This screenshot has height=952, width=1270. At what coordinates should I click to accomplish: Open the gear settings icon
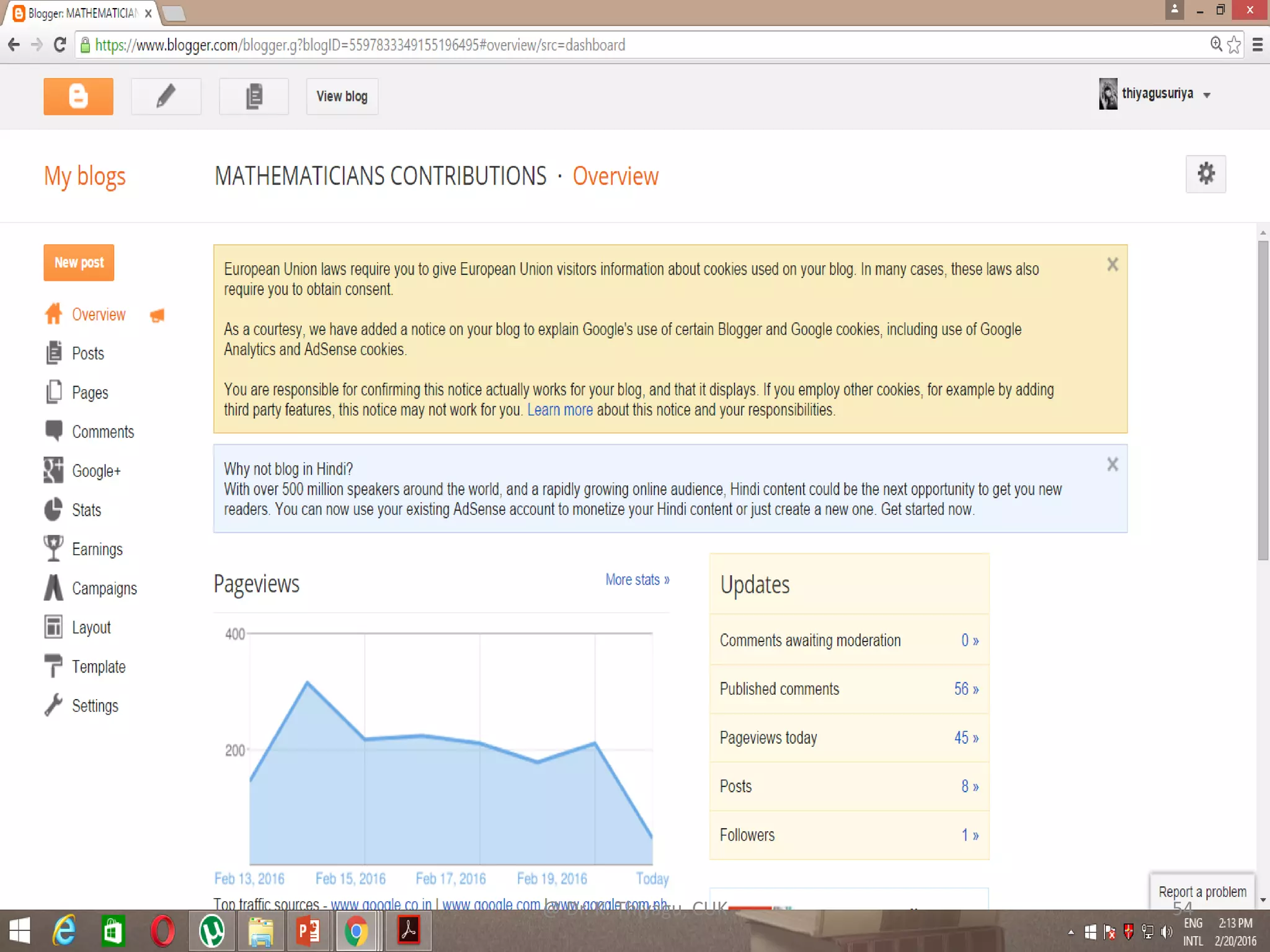[1205, 174]
